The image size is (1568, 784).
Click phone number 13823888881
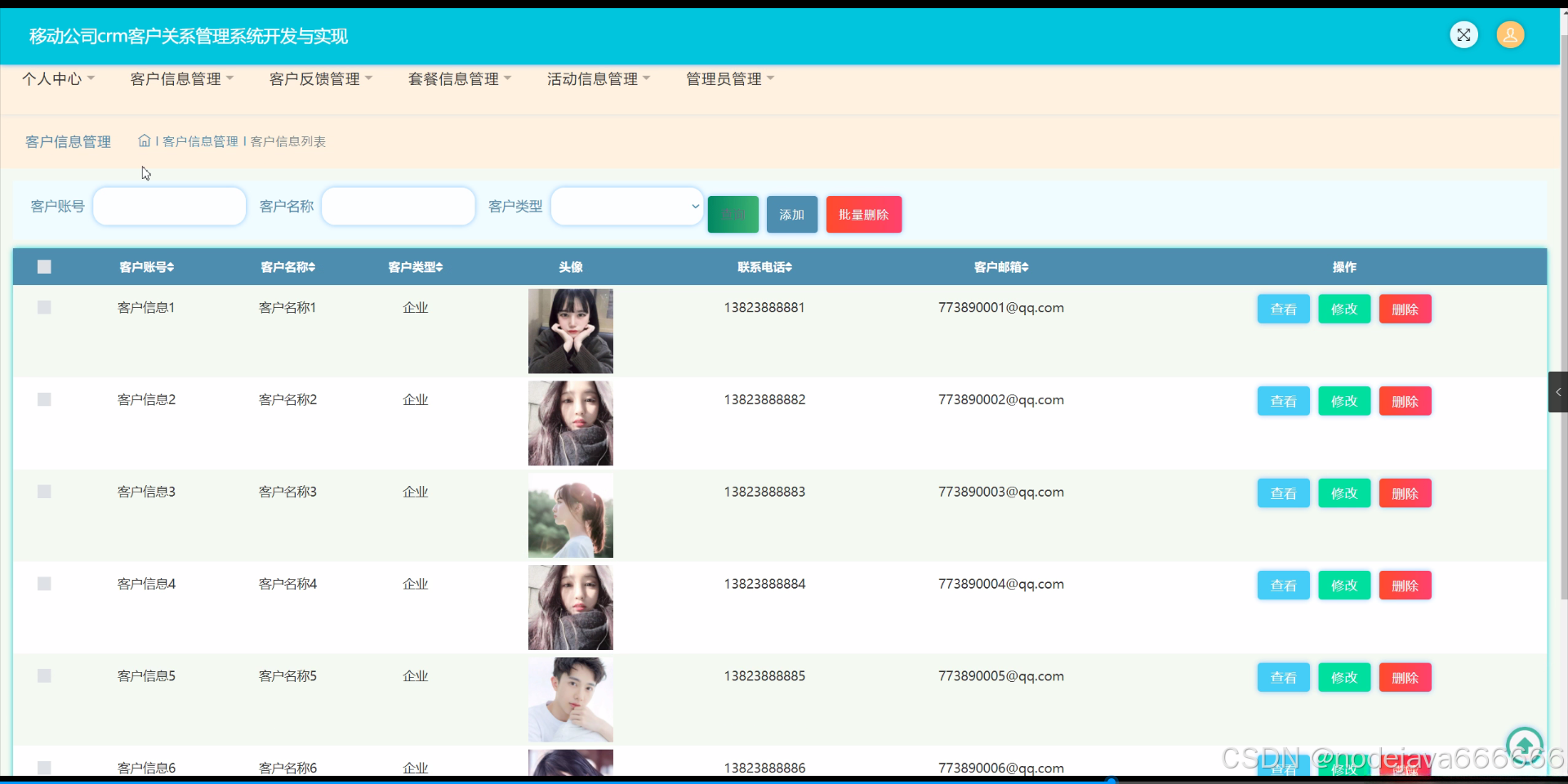pos(764,307)
